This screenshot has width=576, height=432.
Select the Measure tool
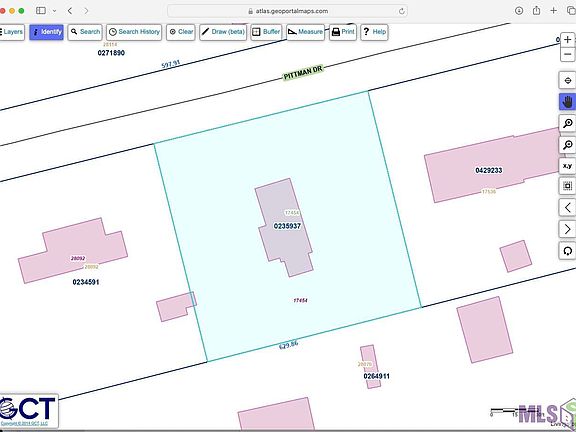point(306,32)
